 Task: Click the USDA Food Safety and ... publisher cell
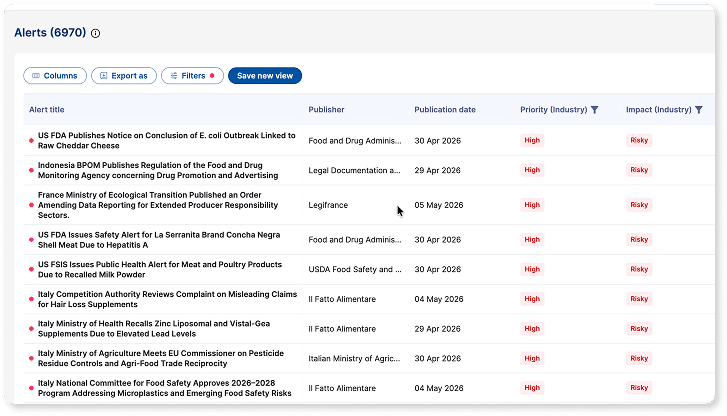pyautogui.click(x=355, y=269)
